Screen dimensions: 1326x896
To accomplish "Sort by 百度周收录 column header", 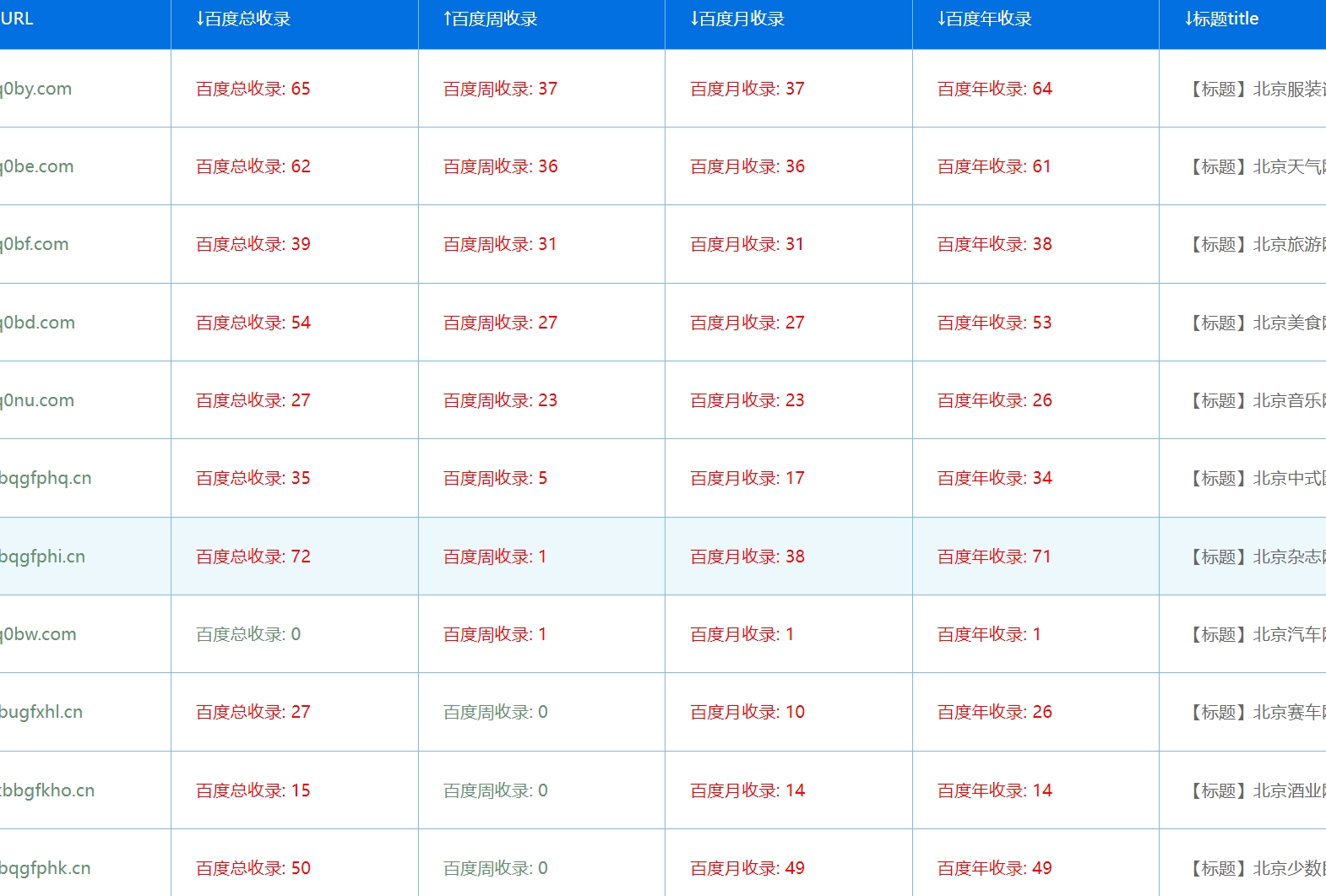I will 491,19.
